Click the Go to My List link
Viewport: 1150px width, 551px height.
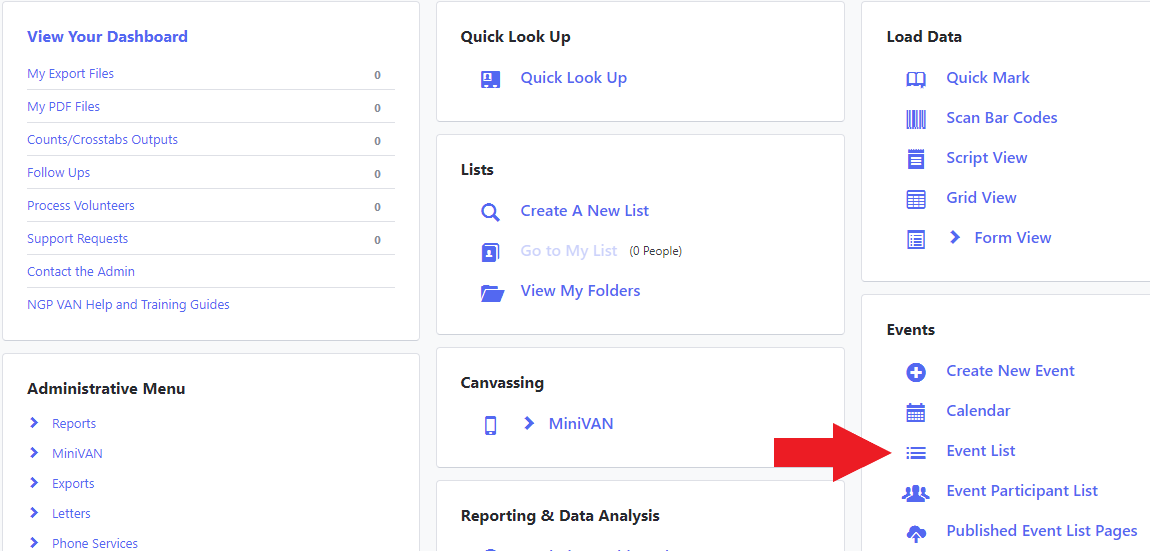pyautogui.click(x=569, y=251)
